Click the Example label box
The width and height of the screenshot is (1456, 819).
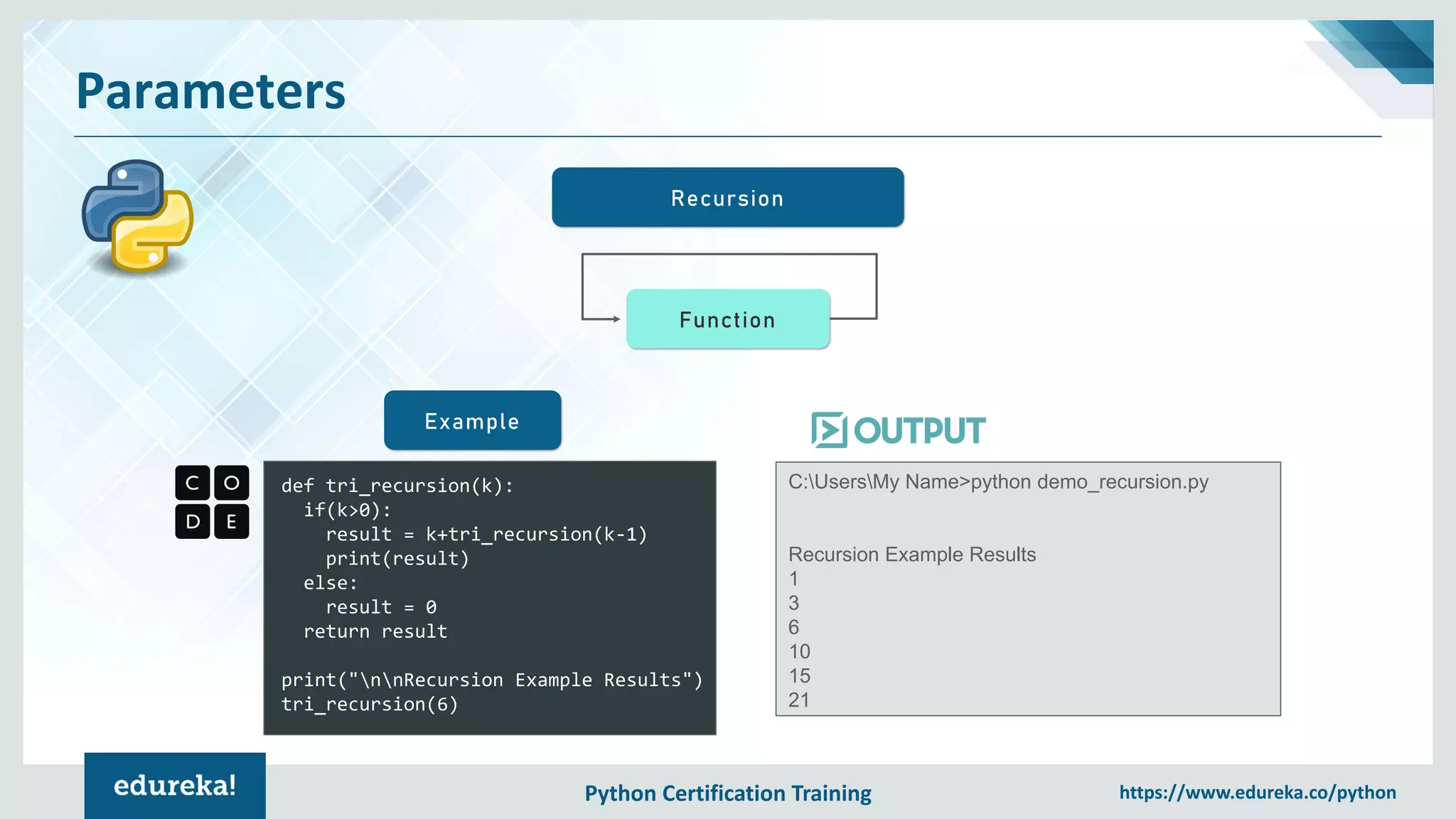coord(473,420)
